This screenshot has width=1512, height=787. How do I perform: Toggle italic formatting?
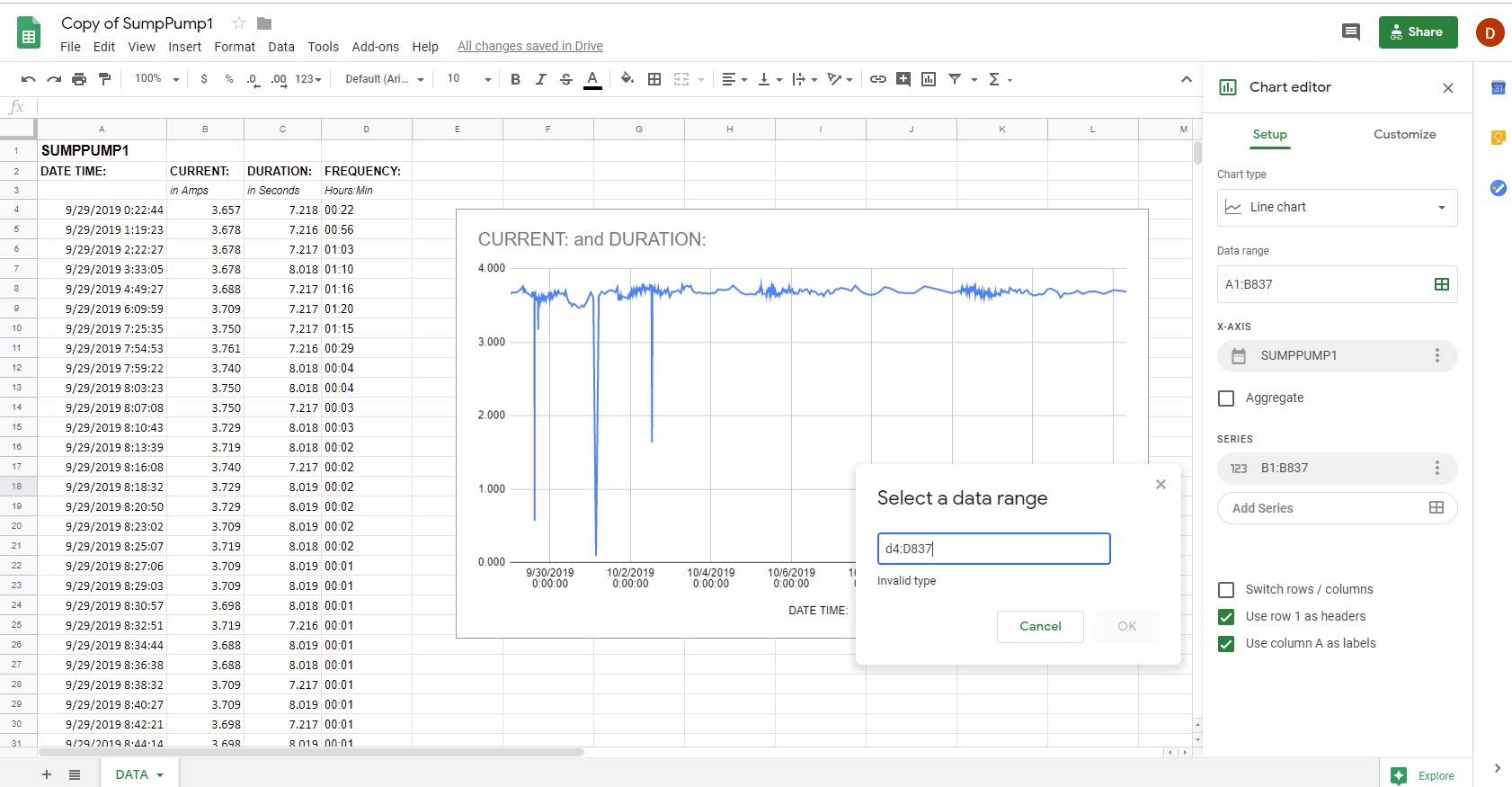[540, 79]
